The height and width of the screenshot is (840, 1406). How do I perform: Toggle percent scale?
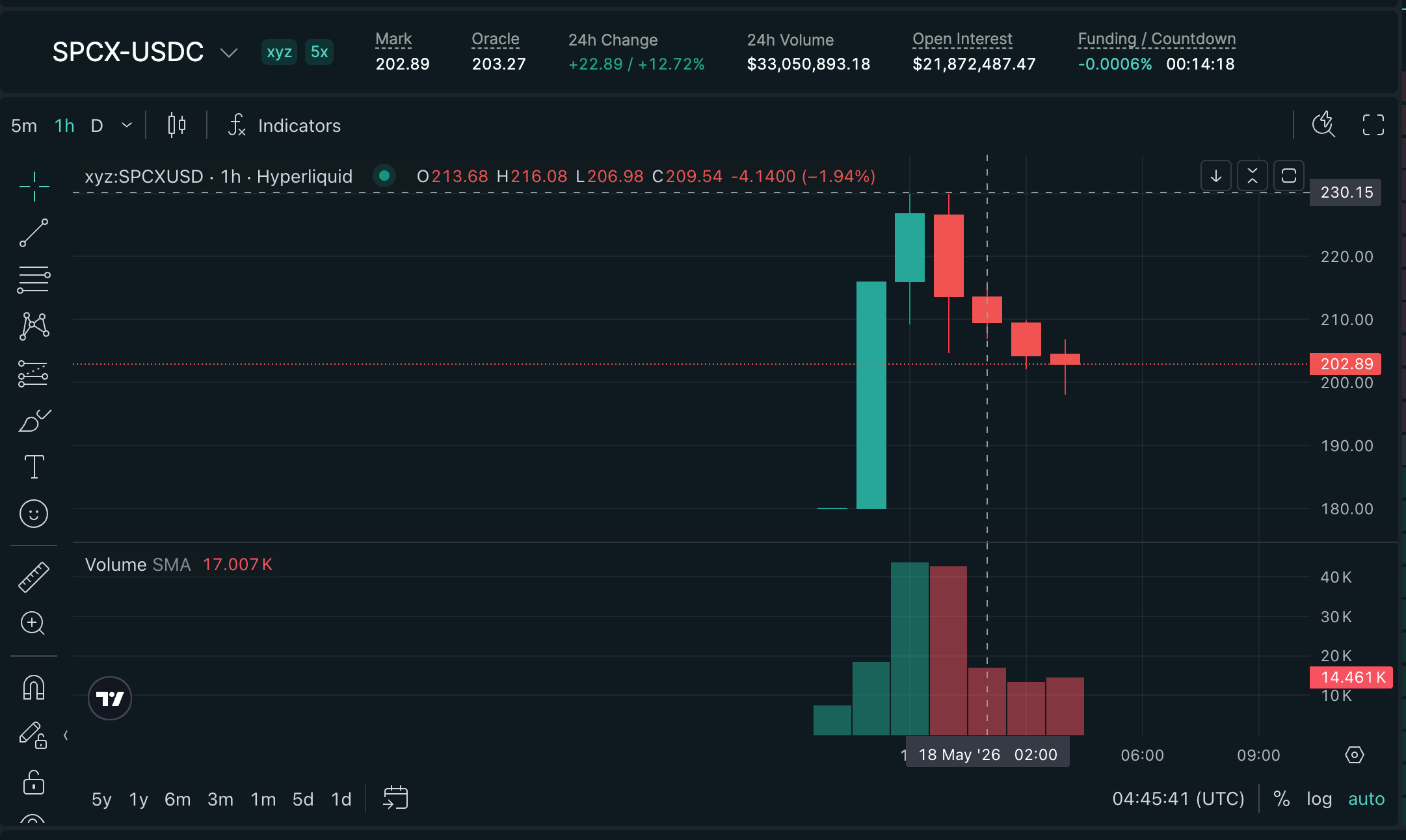coord(1281,798)
